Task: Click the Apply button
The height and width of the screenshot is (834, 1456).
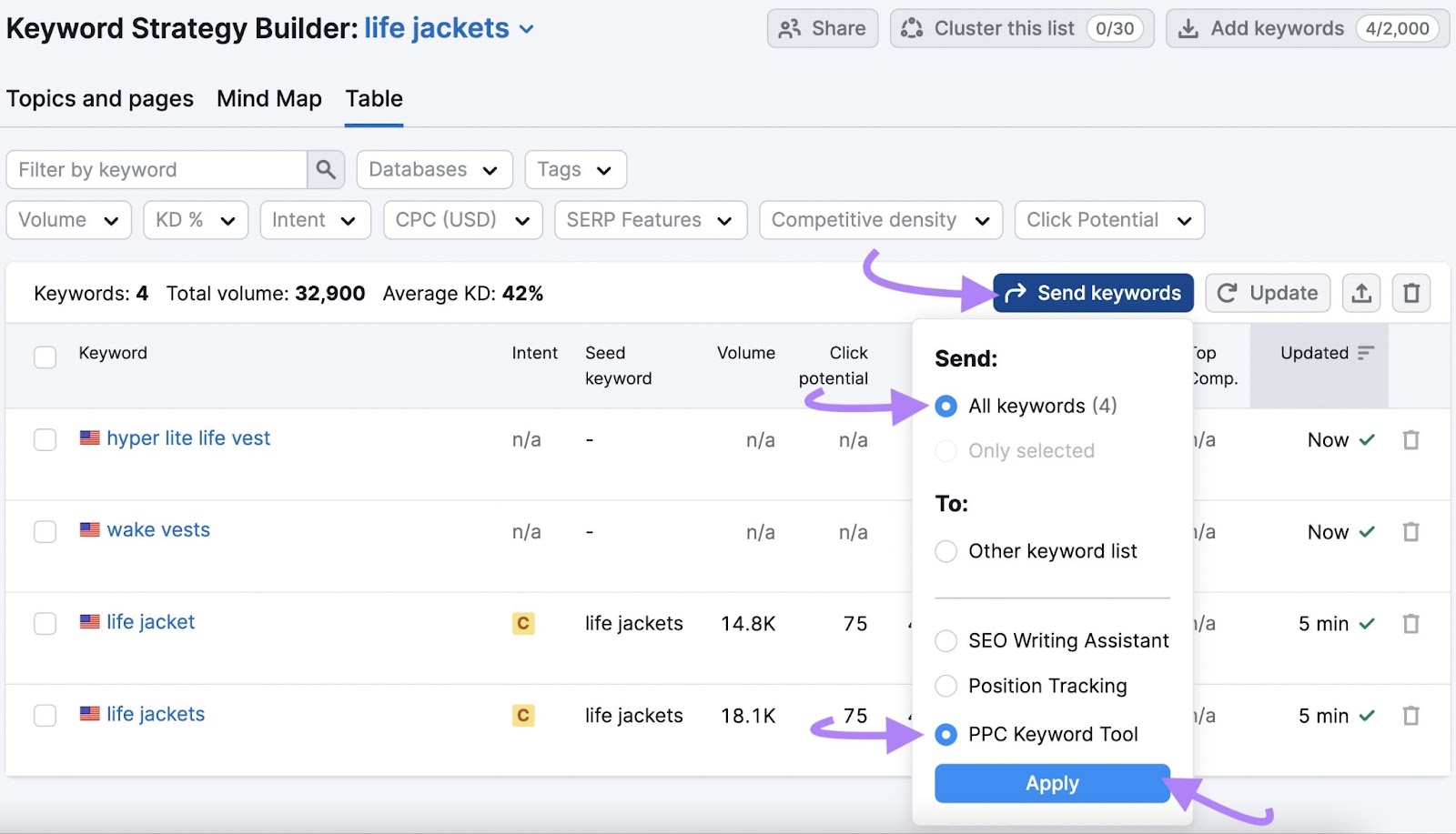Action: click(1052, 783)
